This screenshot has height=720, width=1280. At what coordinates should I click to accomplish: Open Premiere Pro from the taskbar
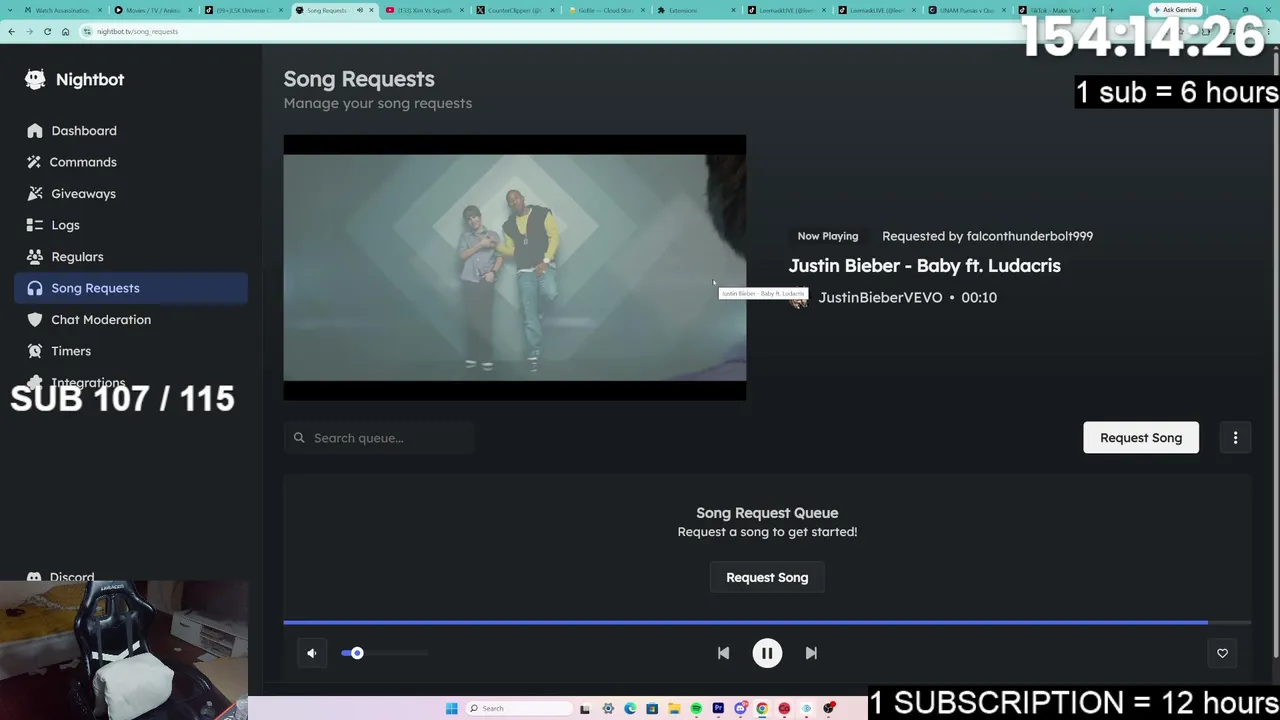(718, 709)
